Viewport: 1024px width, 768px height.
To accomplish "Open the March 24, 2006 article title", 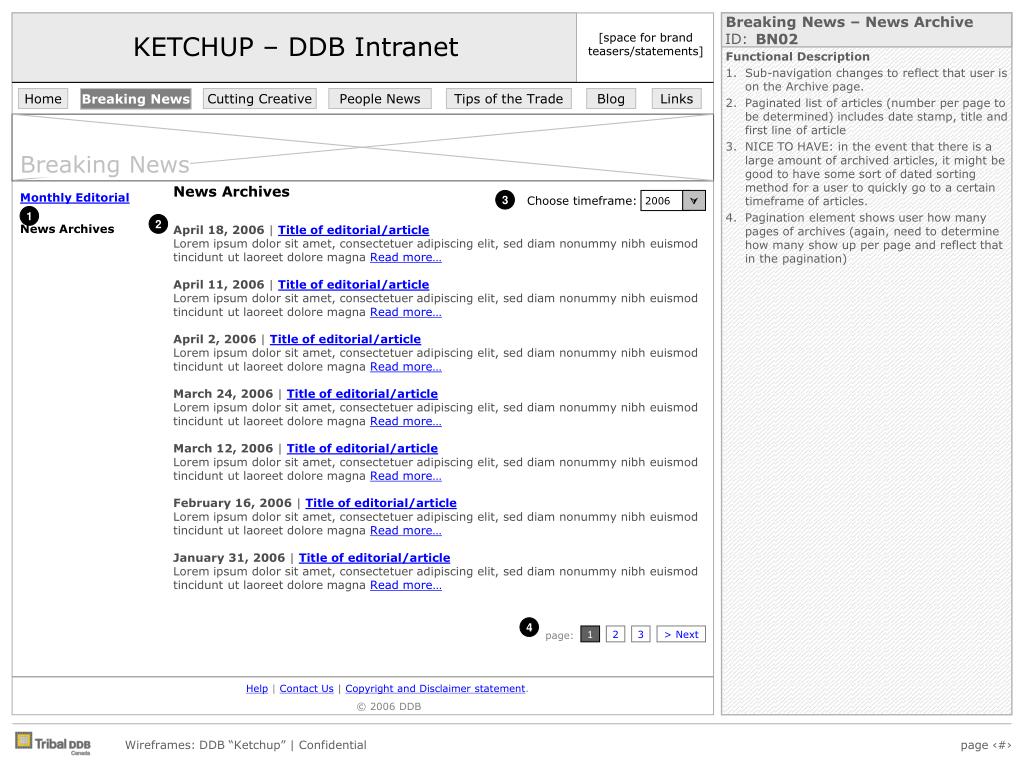I will tap(362, 394).
